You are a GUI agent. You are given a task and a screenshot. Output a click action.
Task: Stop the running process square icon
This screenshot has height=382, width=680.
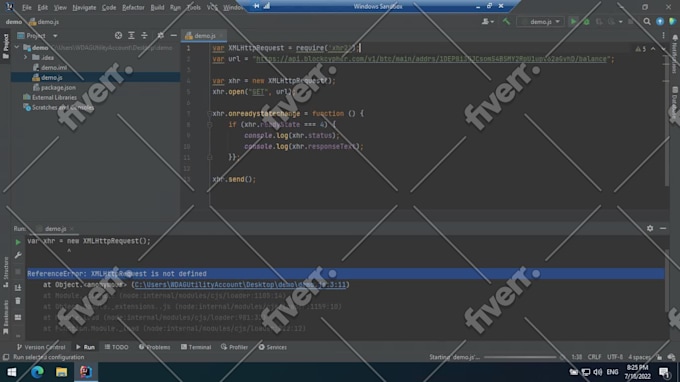pos(18,272)
